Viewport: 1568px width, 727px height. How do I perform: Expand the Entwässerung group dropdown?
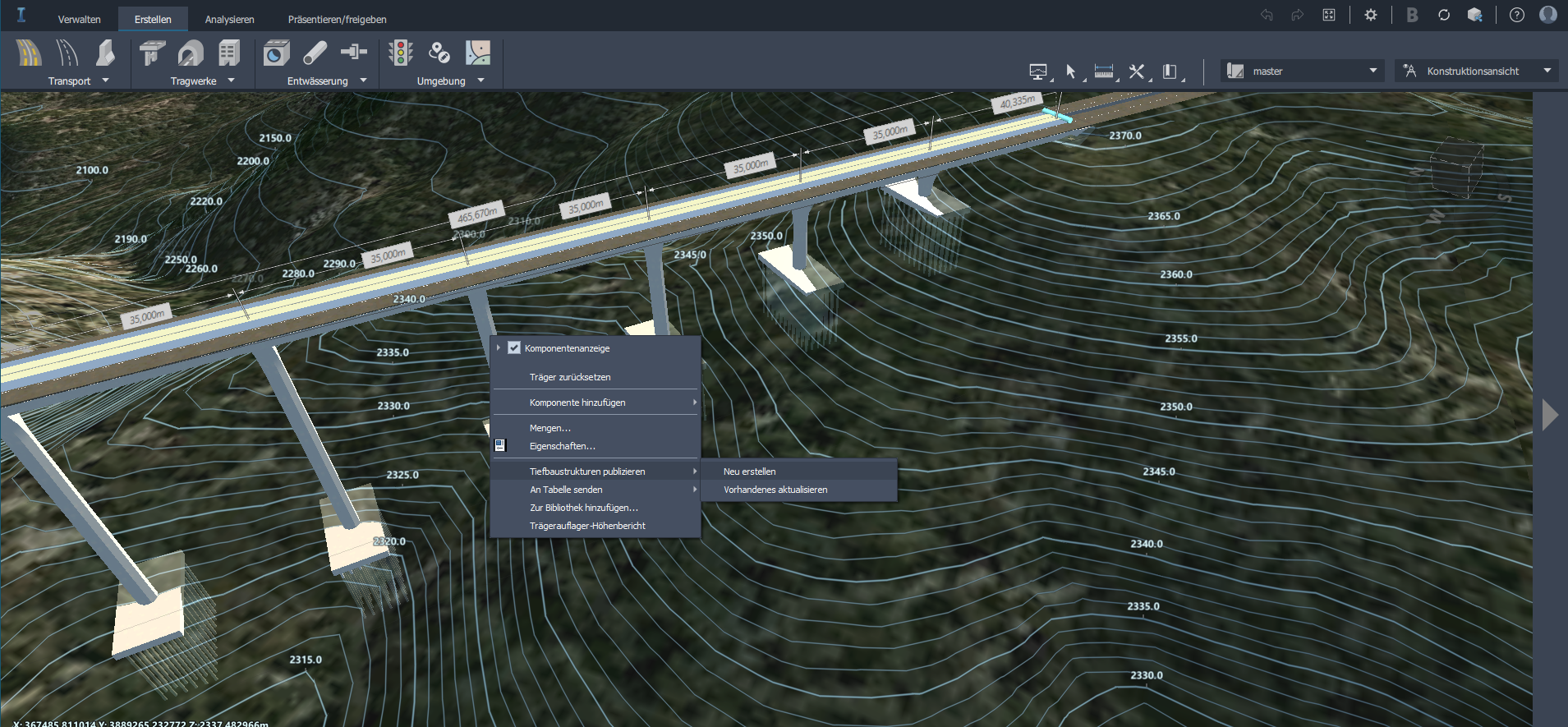(x=363, y=81)
